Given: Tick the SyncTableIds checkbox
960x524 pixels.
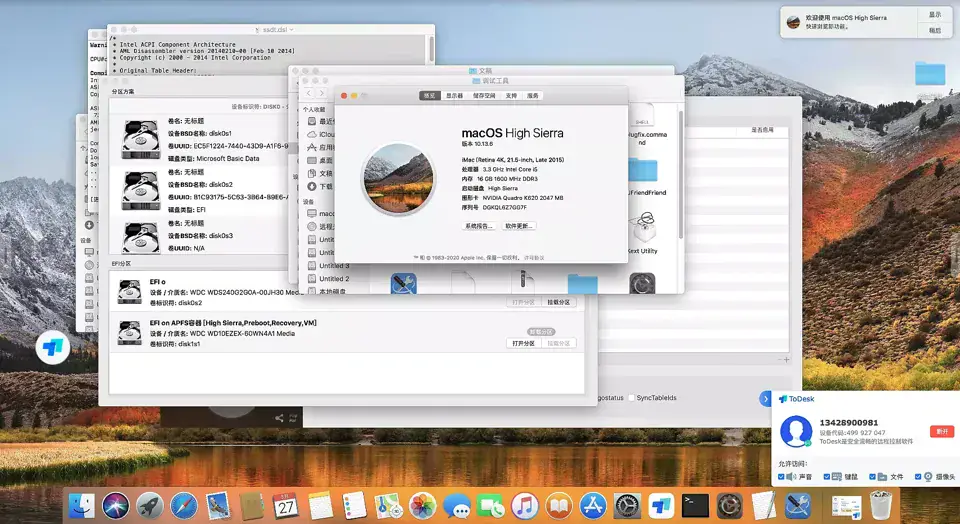Looking at the screenshot, I should (x=631, y=397).
